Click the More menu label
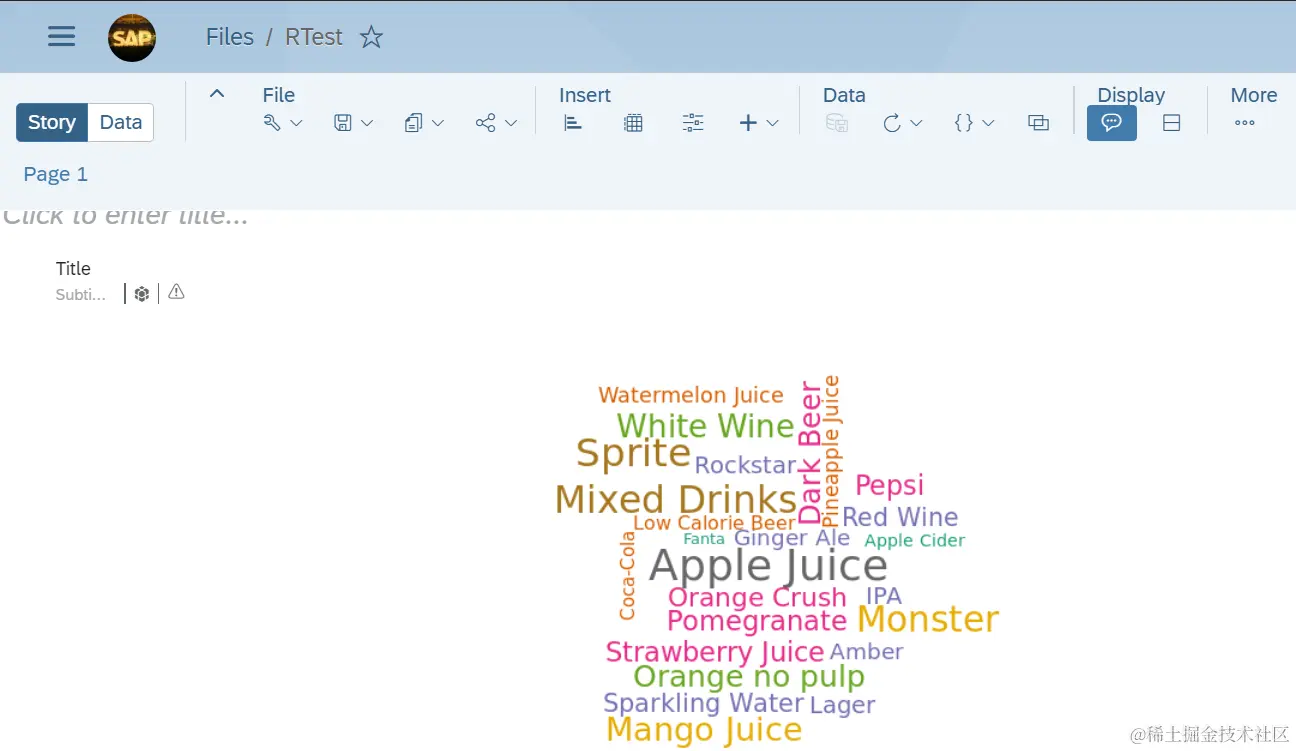 (1254, 95)
